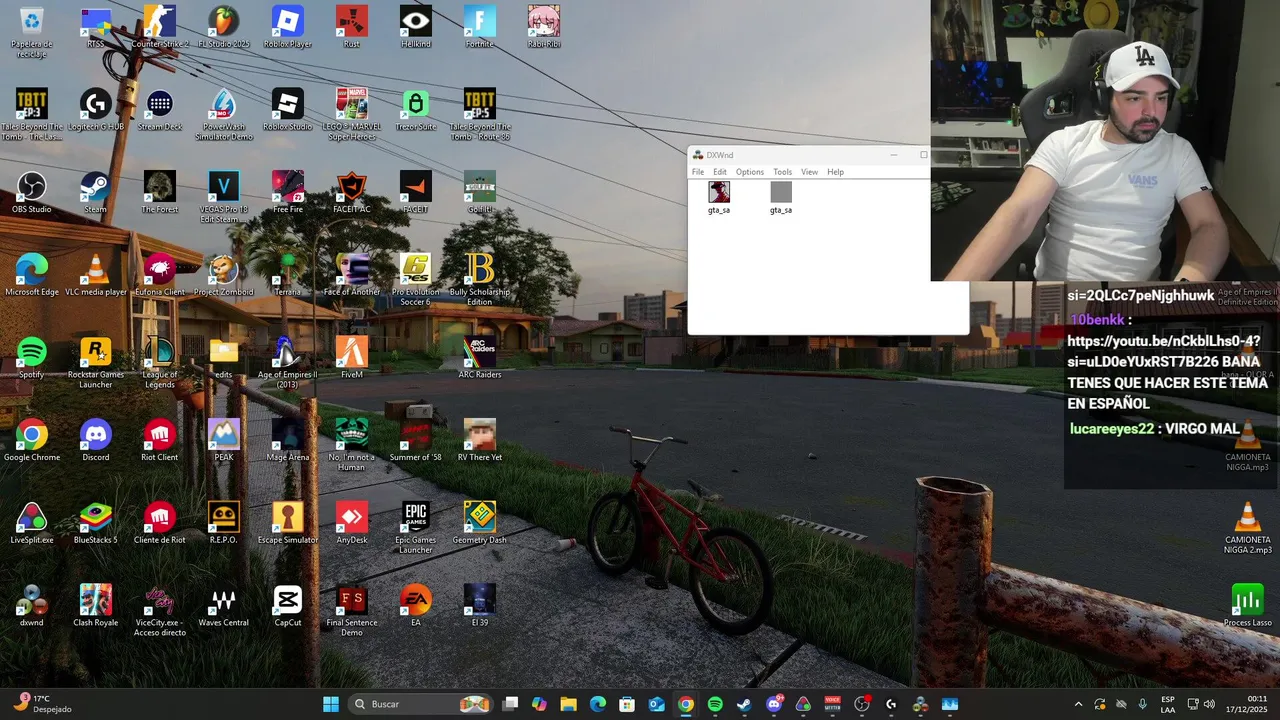Select the FiveM desktop icon

351,358
